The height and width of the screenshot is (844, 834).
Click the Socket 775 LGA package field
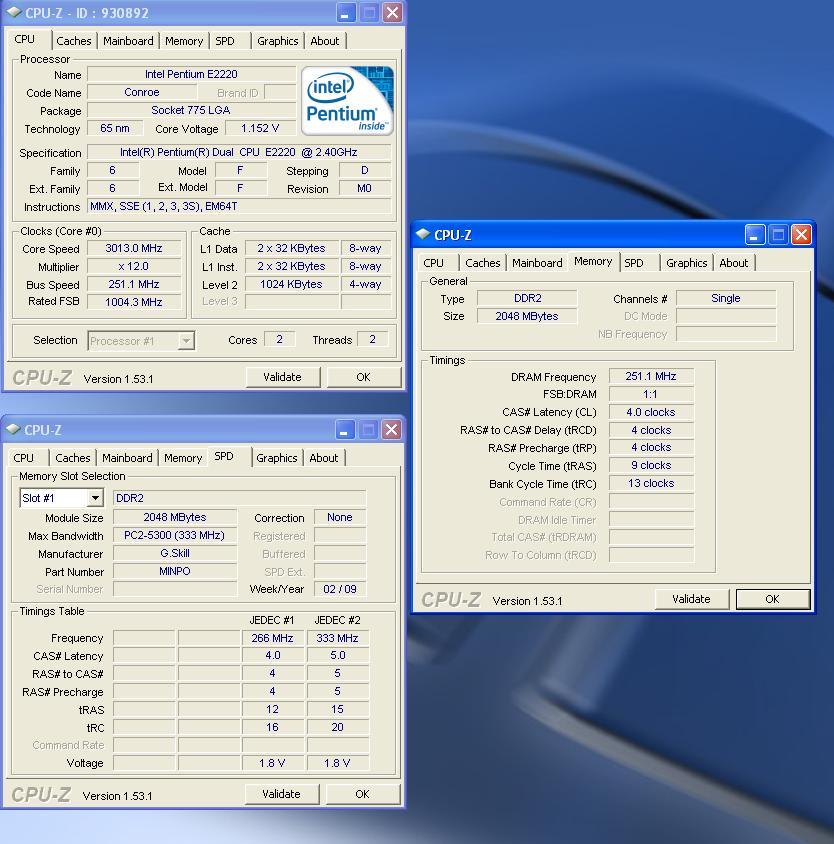coord(191,110)
